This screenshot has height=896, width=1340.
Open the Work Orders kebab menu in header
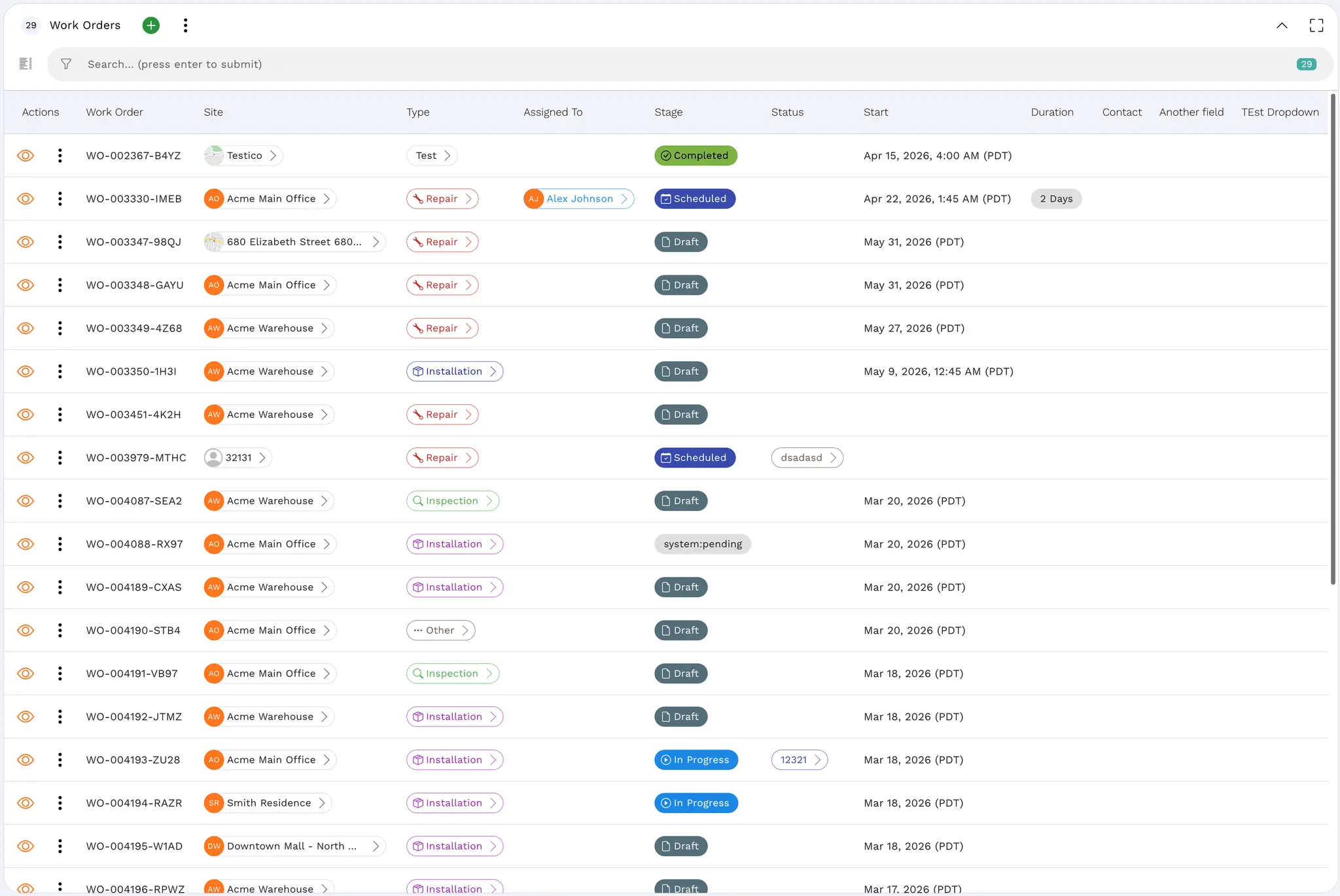coord(186,26)
